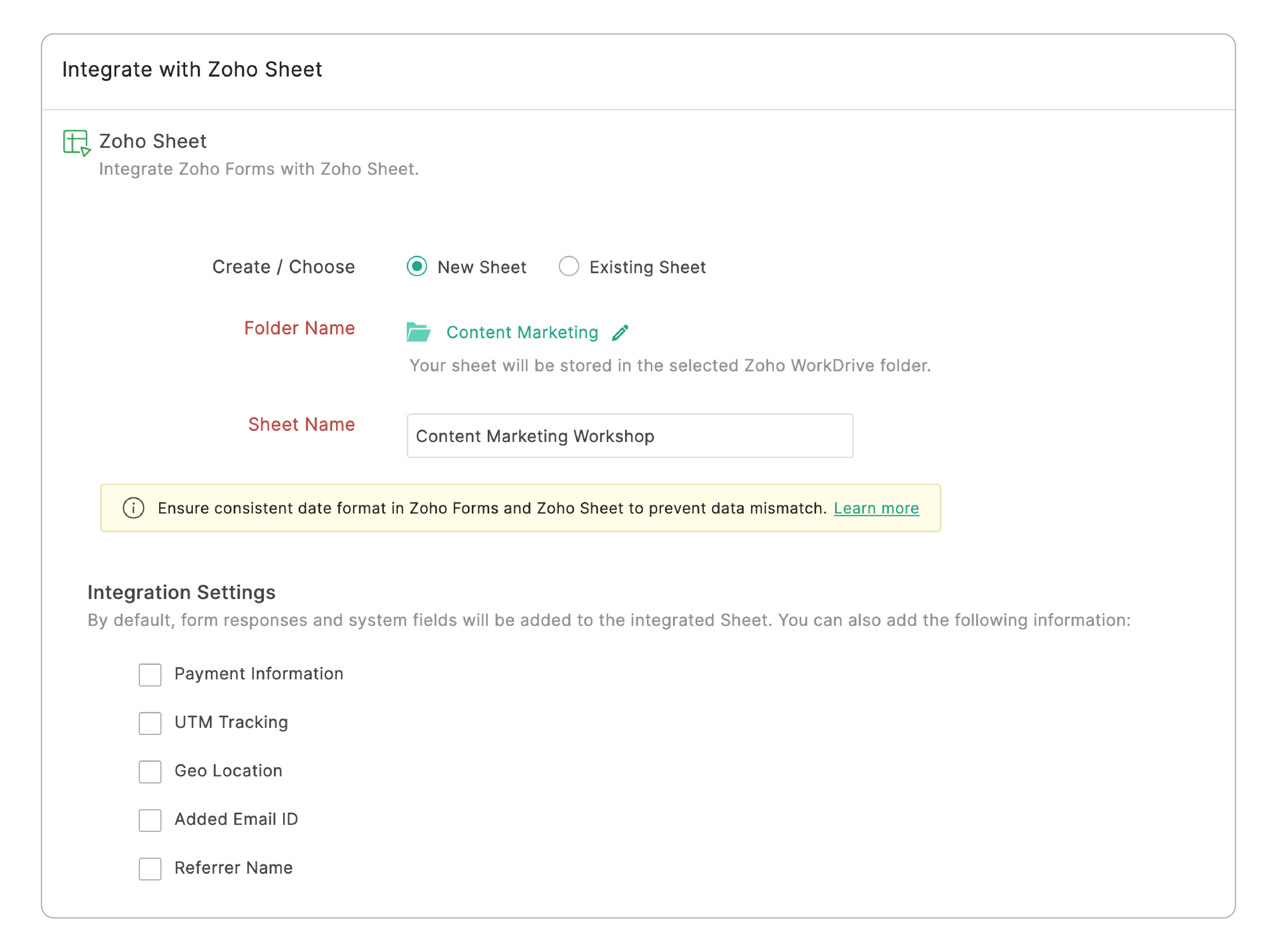This screenshot has height=952, width=1277.
Task: Click the New Sheet label text
Action: pyautogui.click(x=481, y=267)
